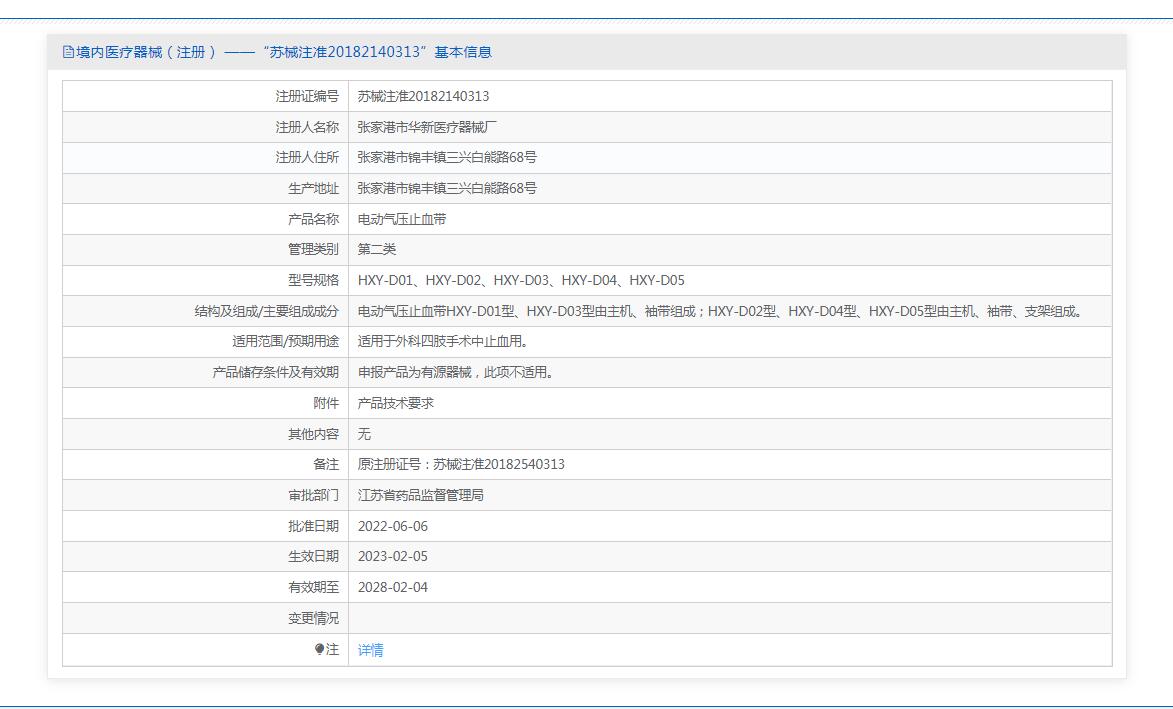
Task: Select structure description starting 电动气压止血带HXY-D01型
Action: (x=722, y=311)
